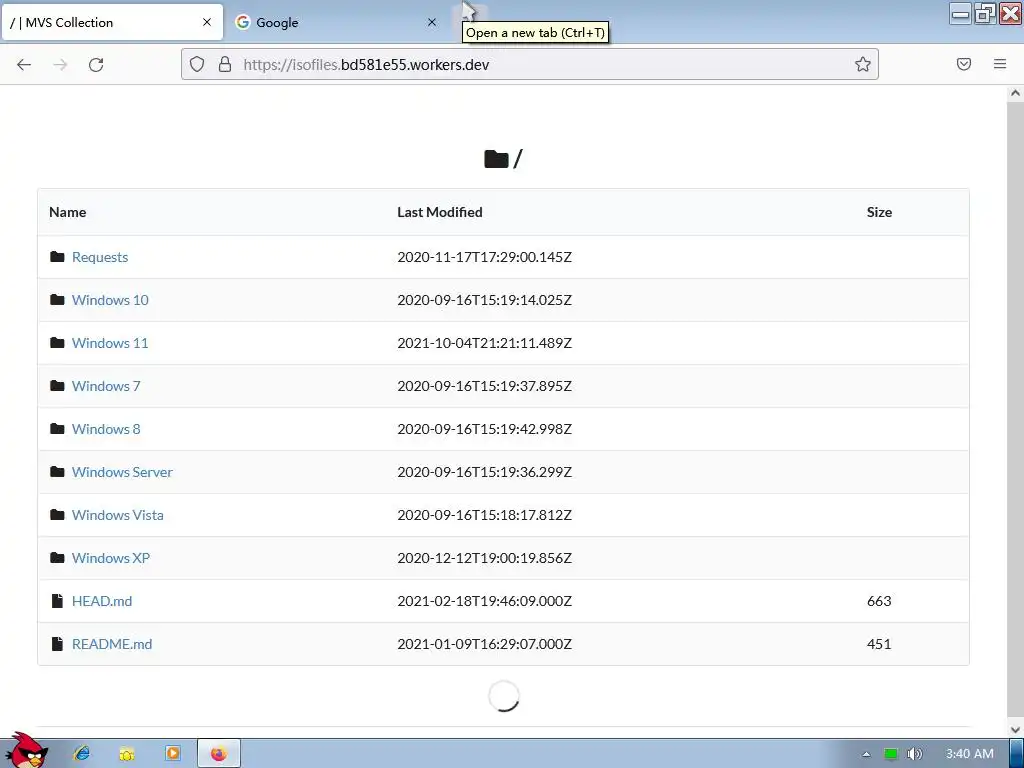Open the volume speaker tray icon

914,754
